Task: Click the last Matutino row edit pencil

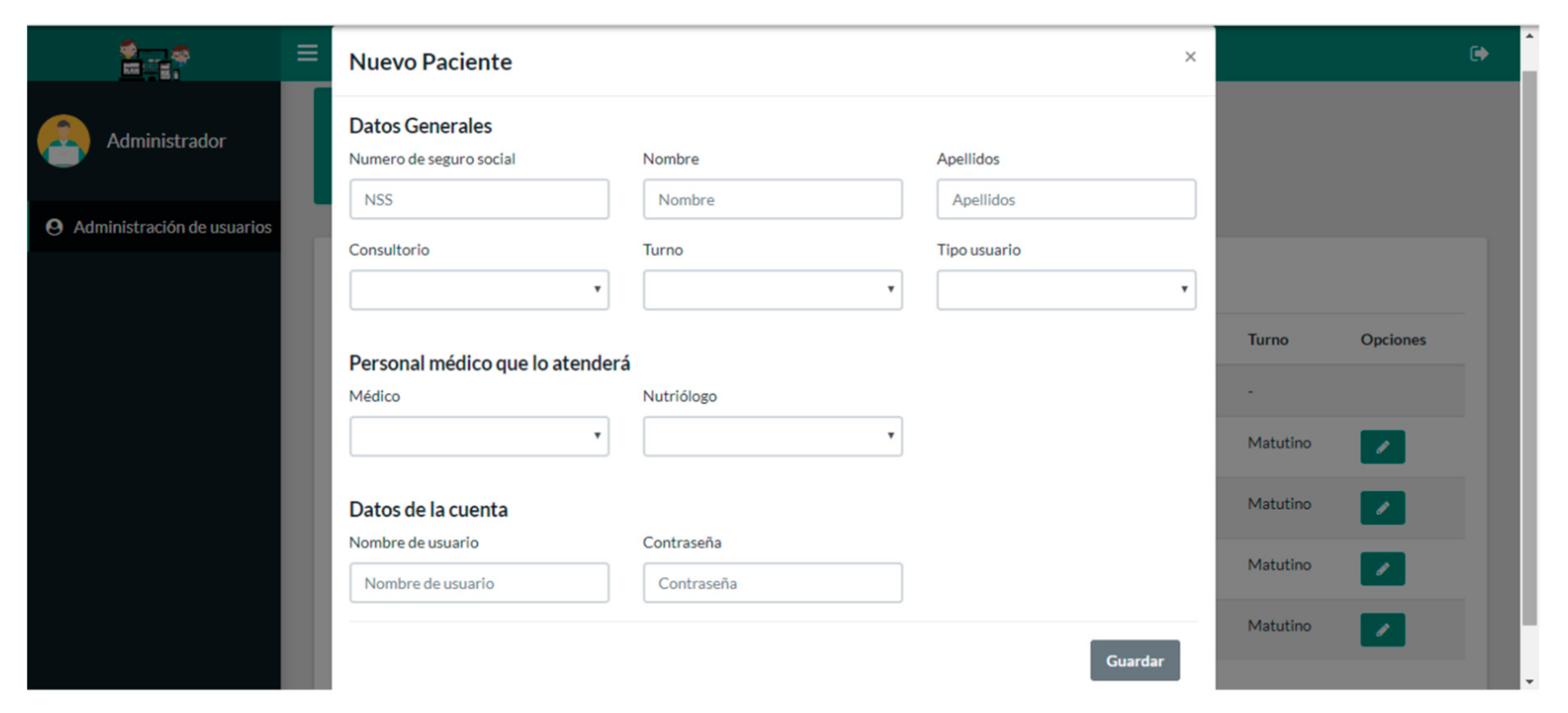Action: click(x=1382, y=630)
